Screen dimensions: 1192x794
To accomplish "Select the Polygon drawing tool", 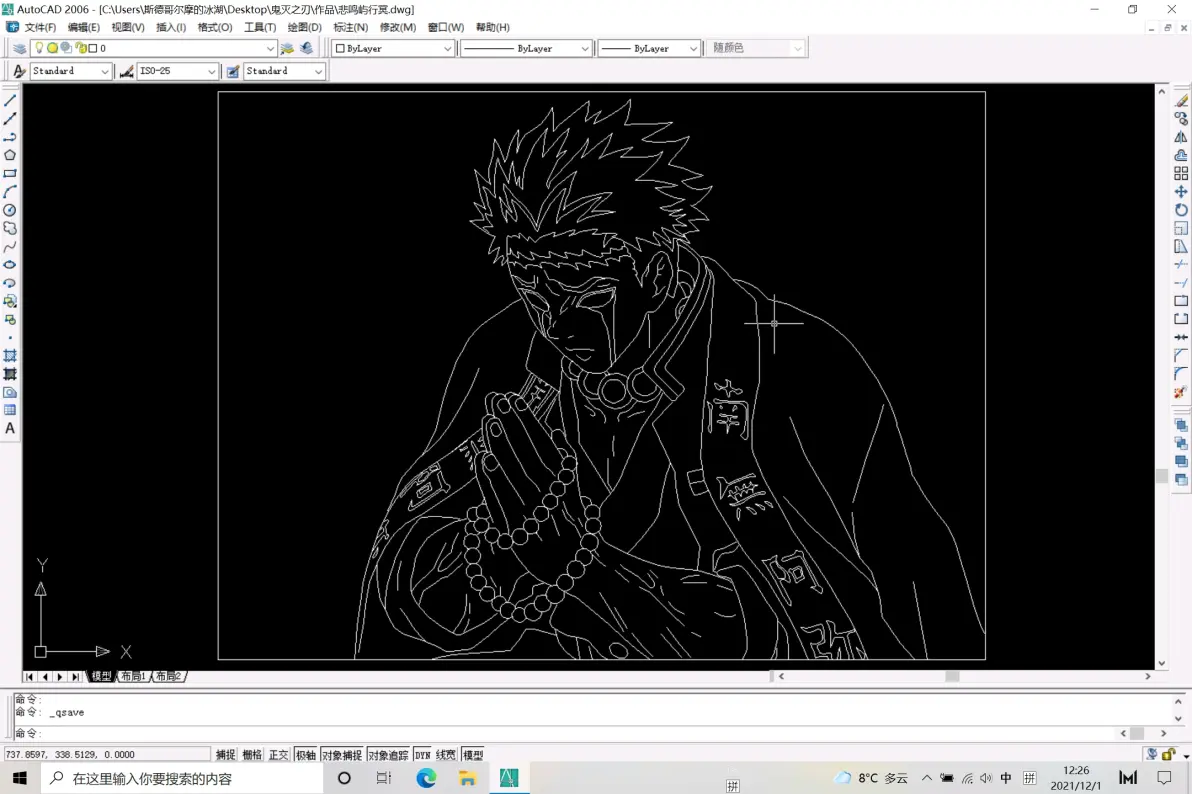I will coord(10,155).
